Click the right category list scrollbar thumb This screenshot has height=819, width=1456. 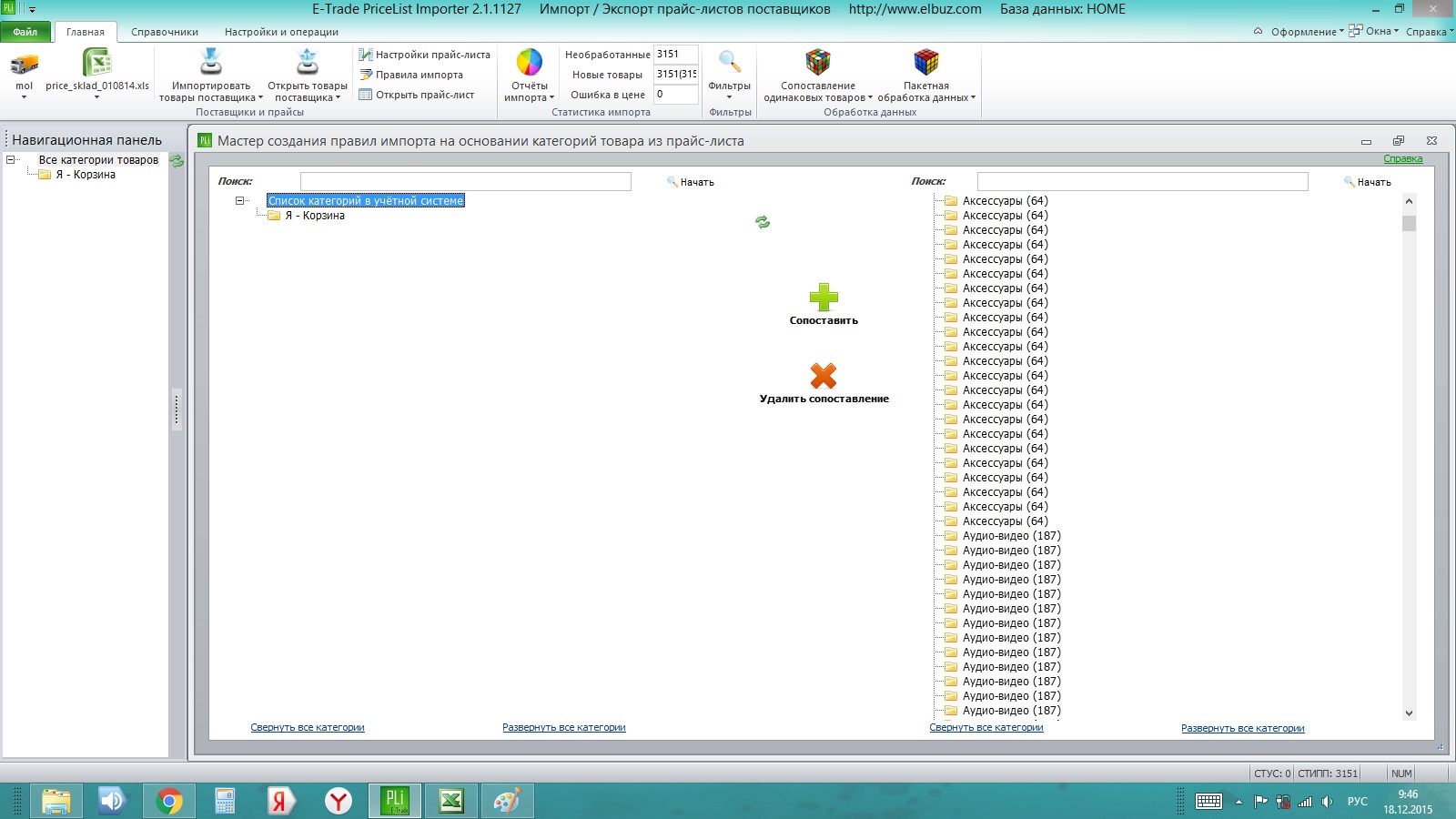click(x=1410, y=223)
